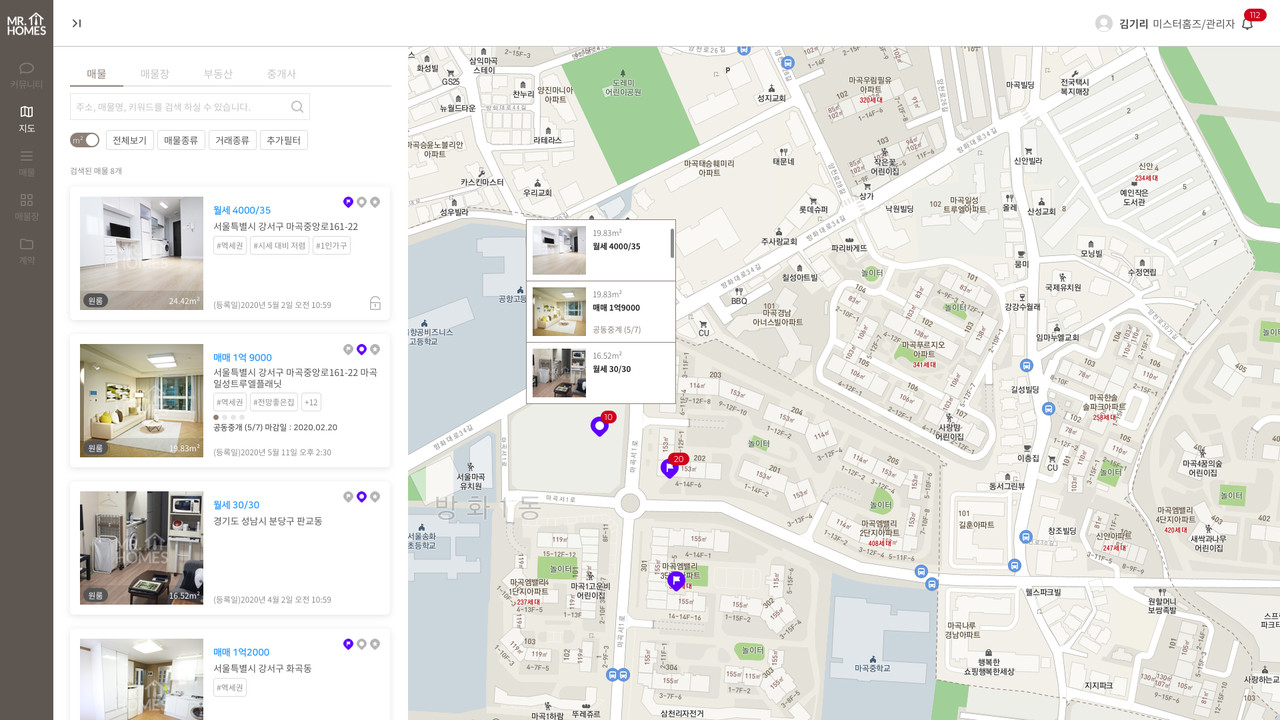Click the 검색된 매물 8개 result count text

[x=96, y=171]
